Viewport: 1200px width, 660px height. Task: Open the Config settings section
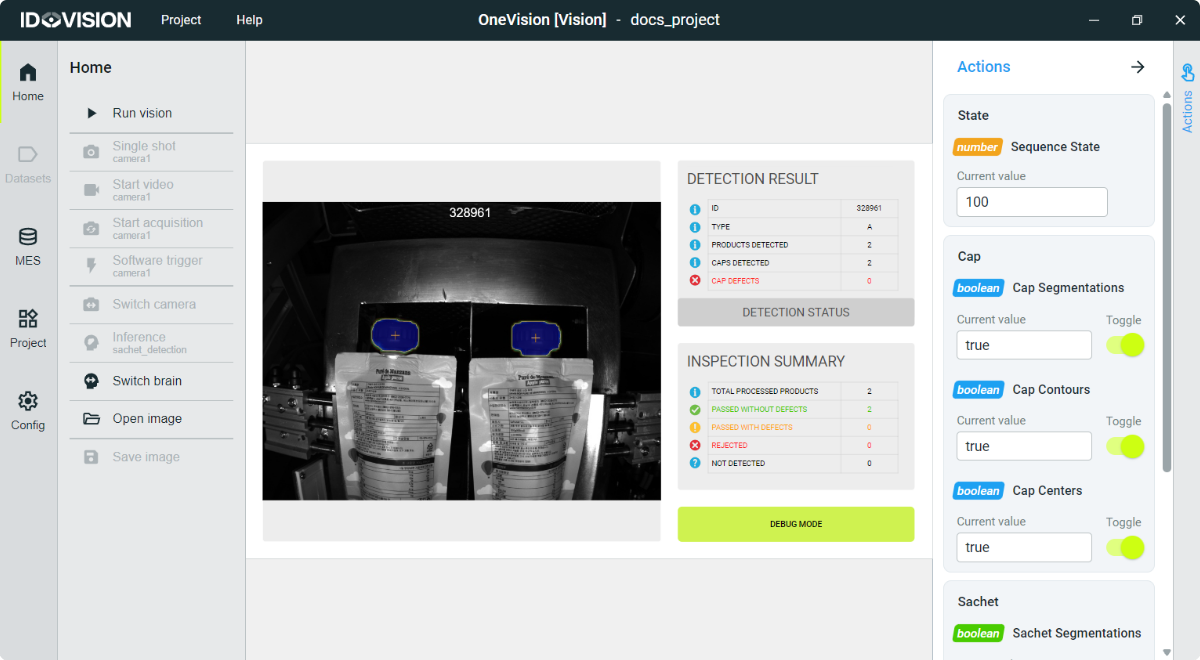click(x=28, y=410)
